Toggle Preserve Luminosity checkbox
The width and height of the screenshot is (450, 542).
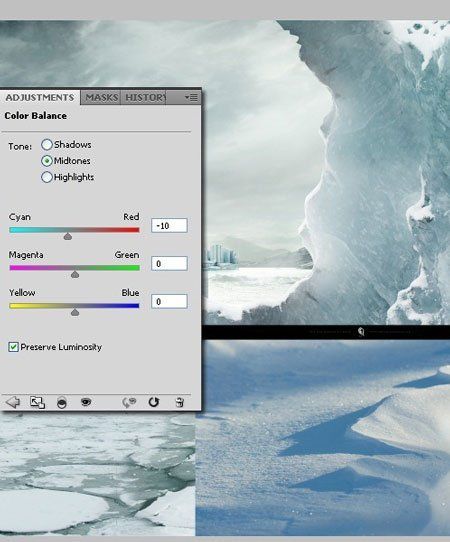(13, 347)
